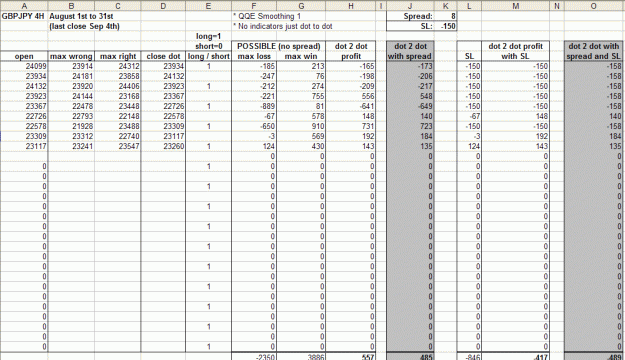Viewport: 625px width, 360px height.
Task: Select with-spread value -649
Action: tap(410, 106)
